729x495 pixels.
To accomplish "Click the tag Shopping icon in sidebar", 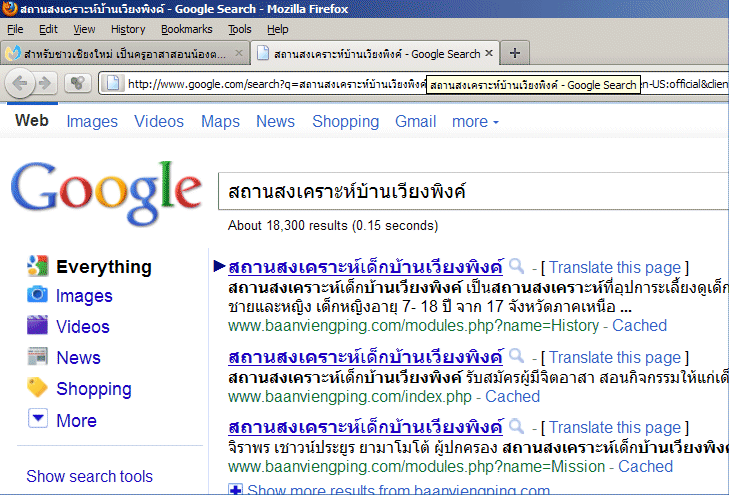I will click(x=37, y=387).
